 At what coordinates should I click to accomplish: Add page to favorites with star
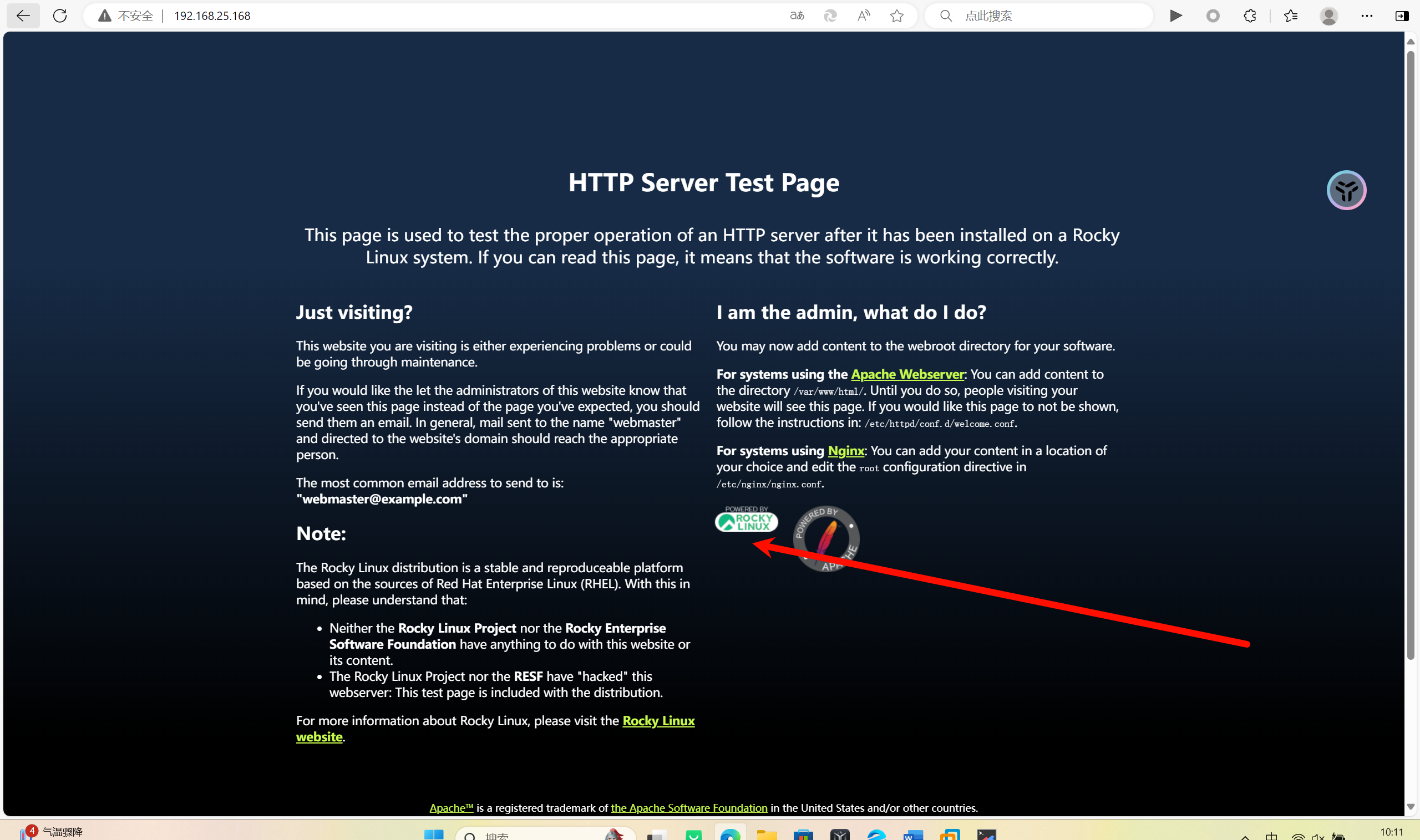pos(897,16)
